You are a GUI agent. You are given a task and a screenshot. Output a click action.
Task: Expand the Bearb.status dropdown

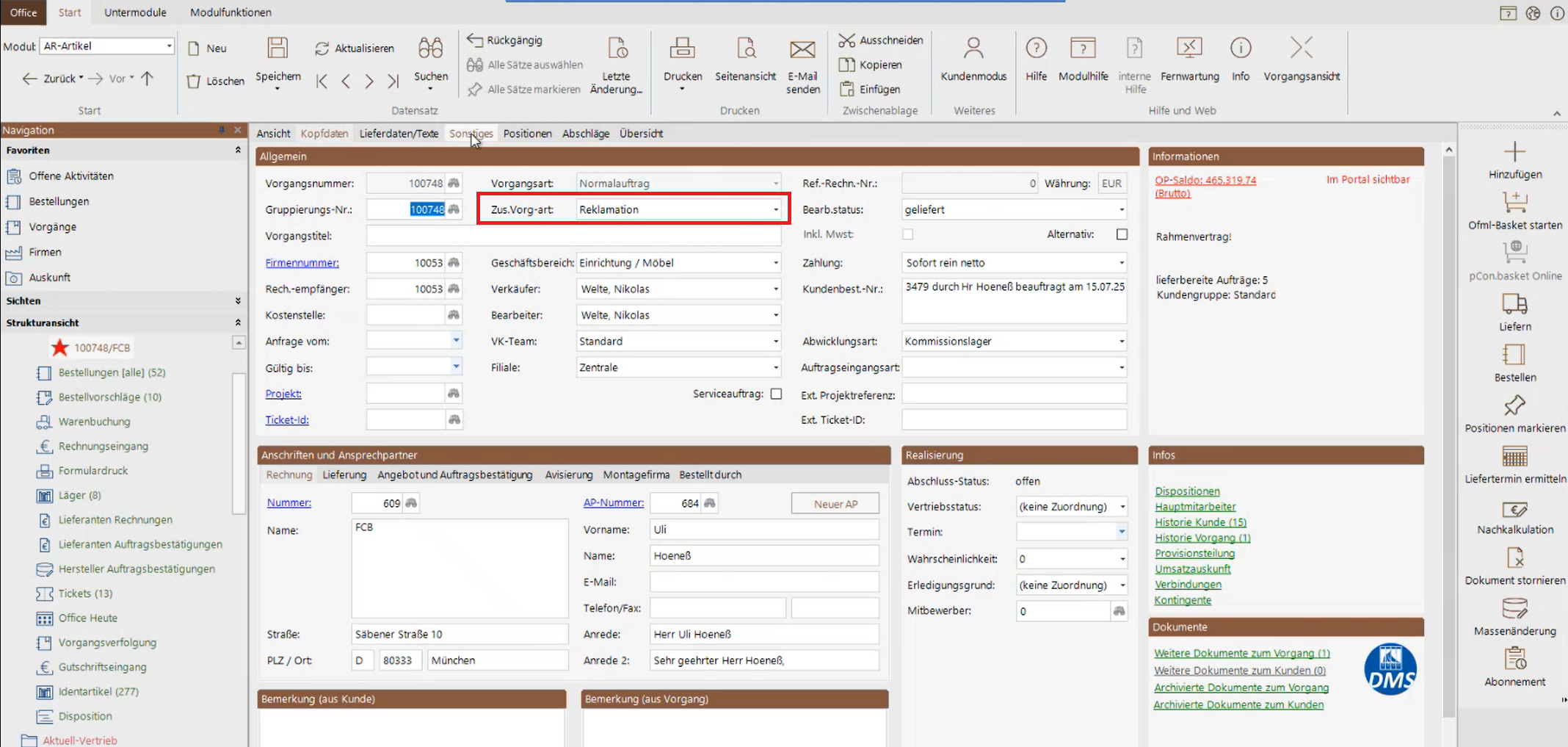[x=1121, y=210]
